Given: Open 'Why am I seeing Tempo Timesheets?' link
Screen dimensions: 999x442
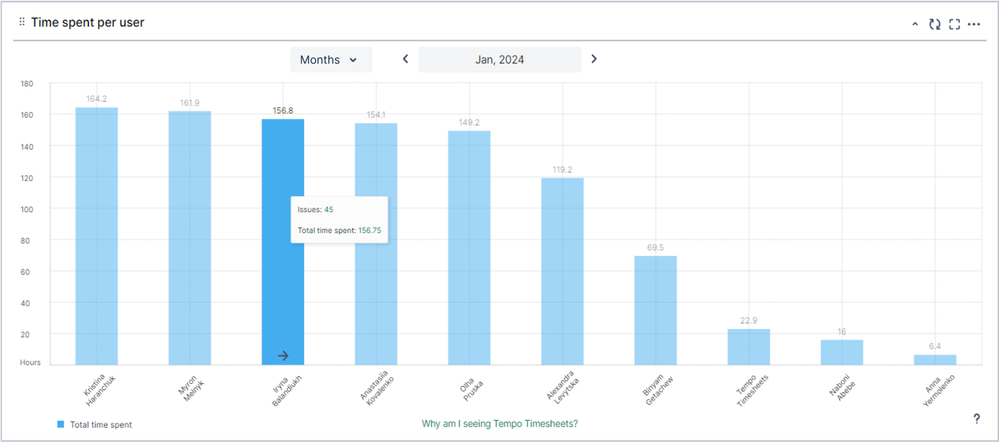Looking at the screenshot, I should [x=500, y=424].
